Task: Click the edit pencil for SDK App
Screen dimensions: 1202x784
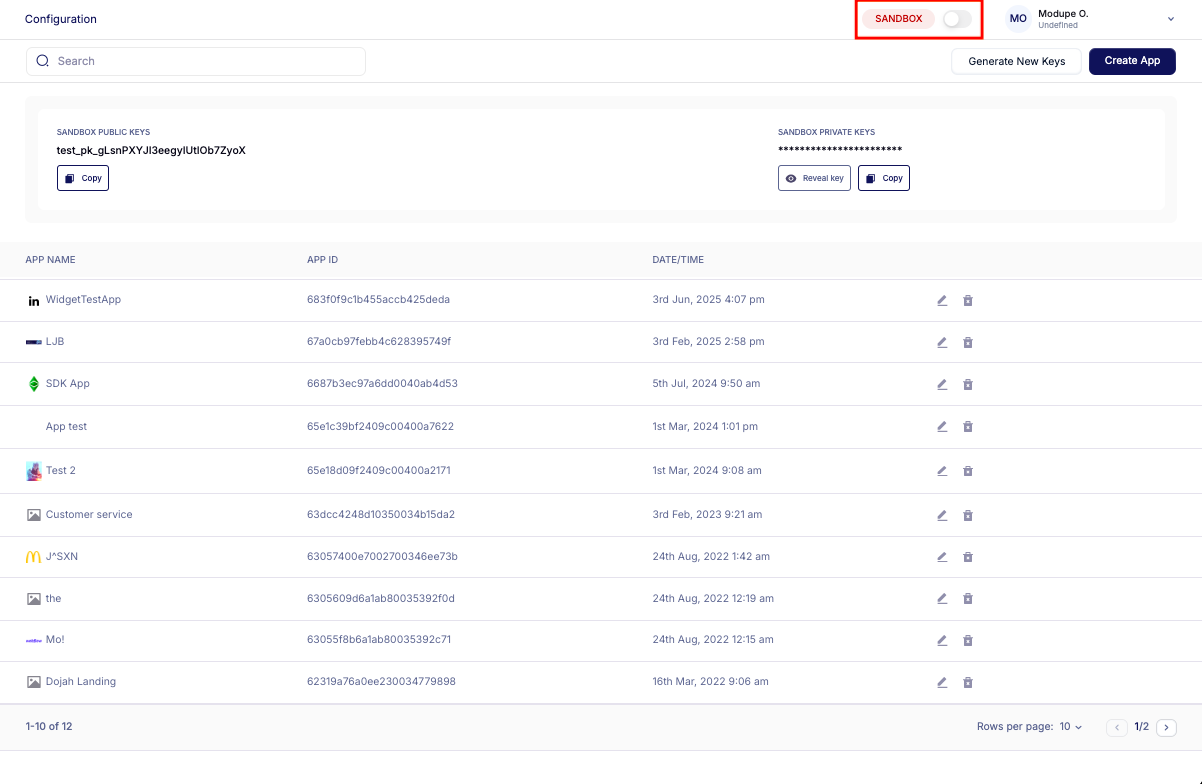Action: (942, 384)
